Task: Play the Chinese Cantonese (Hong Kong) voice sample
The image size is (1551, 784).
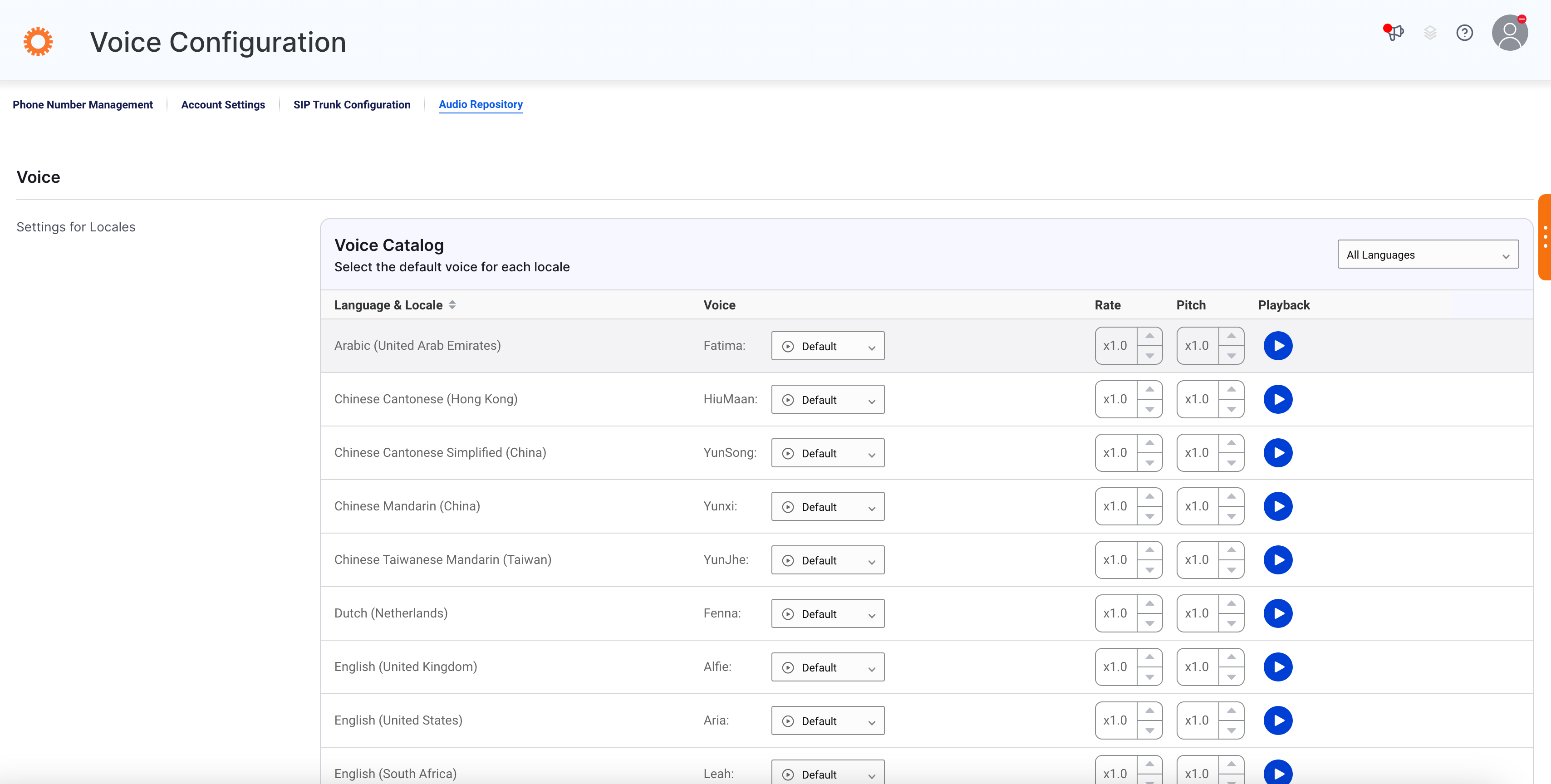Action: (x=1278, y=399)
